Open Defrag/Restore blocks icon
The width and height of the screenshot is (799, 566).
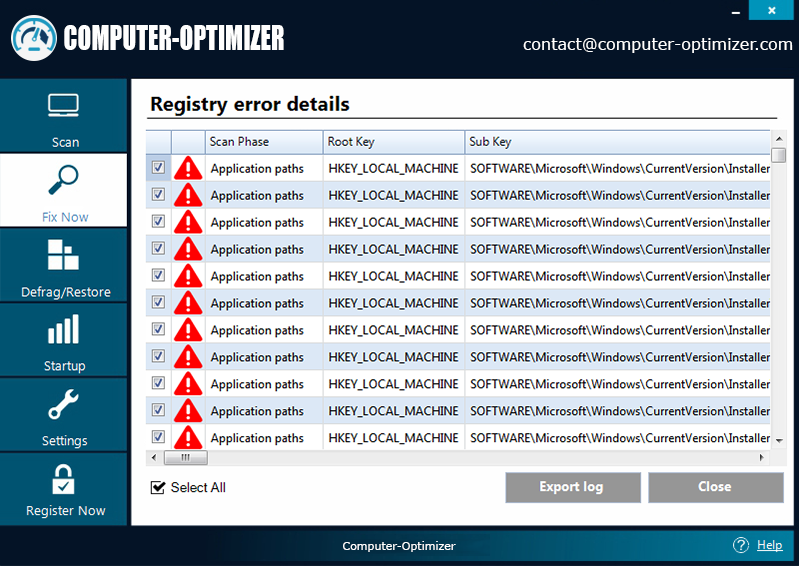63,254
